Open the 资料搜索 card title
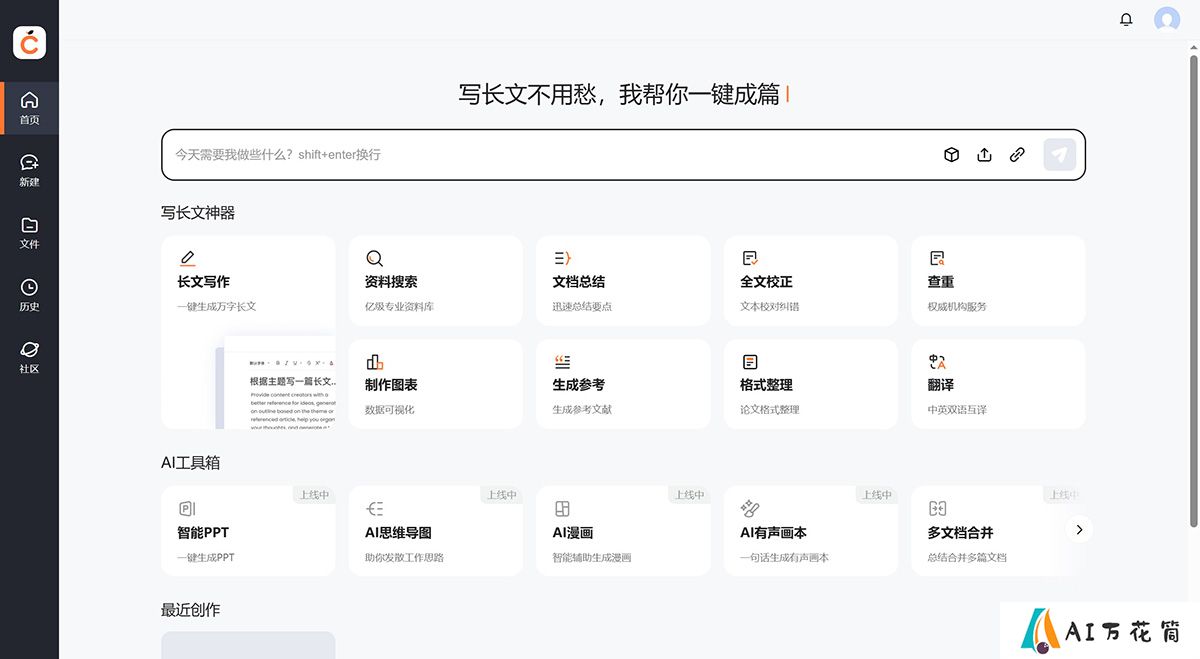The image size is (1200, 659). tap(391, 282)
